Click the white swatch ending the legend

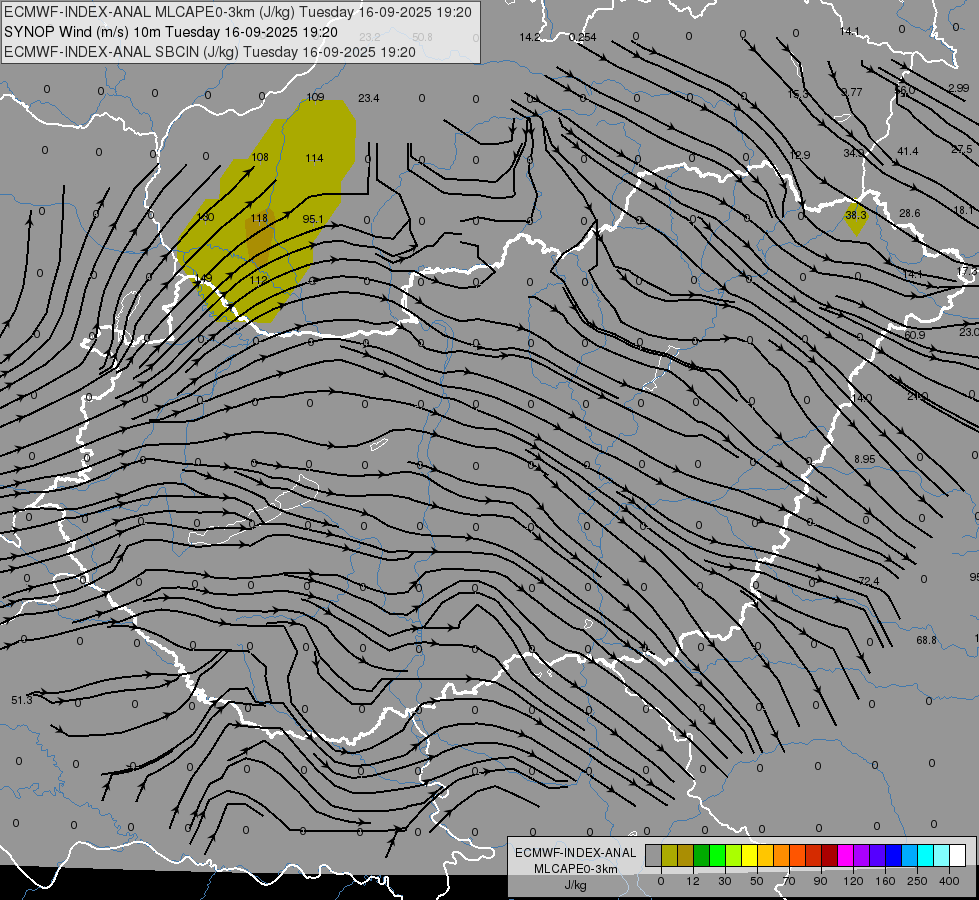click(957, 855)
